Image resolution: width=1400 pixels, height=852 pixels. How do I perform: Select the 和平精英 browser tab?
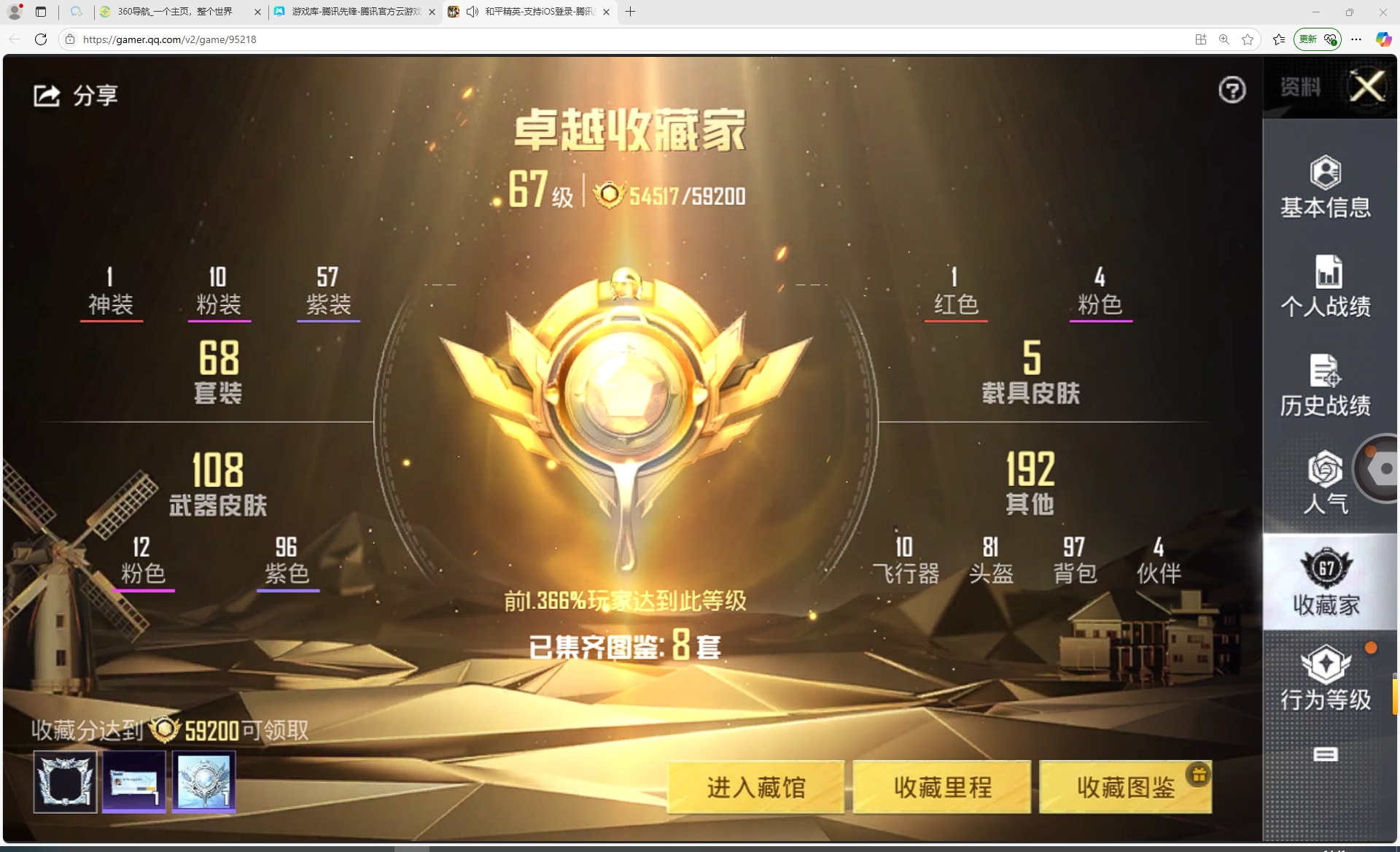(530, 12)
